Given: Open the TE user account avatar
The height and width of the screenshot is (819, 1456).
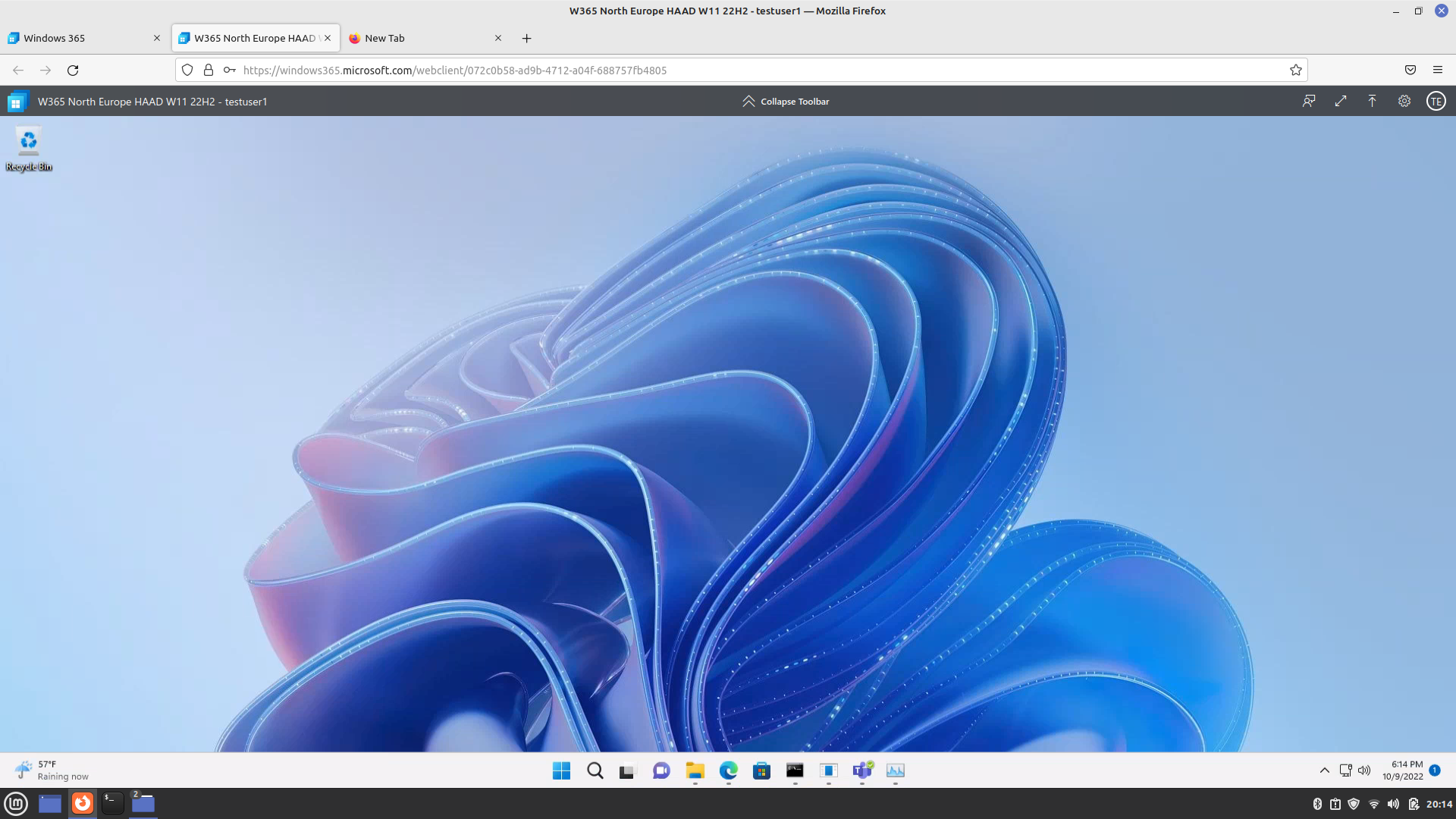Looking at the screenshot, I should pyautogui.click(x=1436, y=102).
